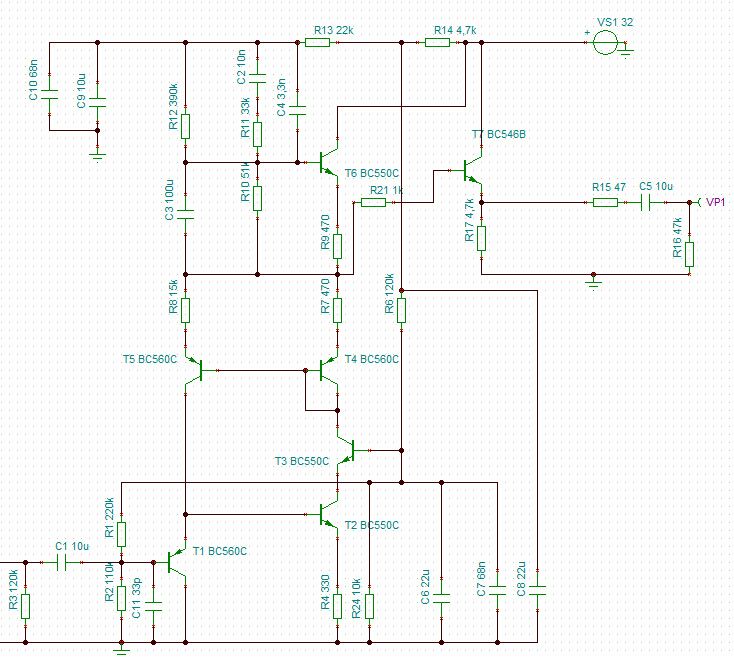Click the VP1 output probe marker

699,202
